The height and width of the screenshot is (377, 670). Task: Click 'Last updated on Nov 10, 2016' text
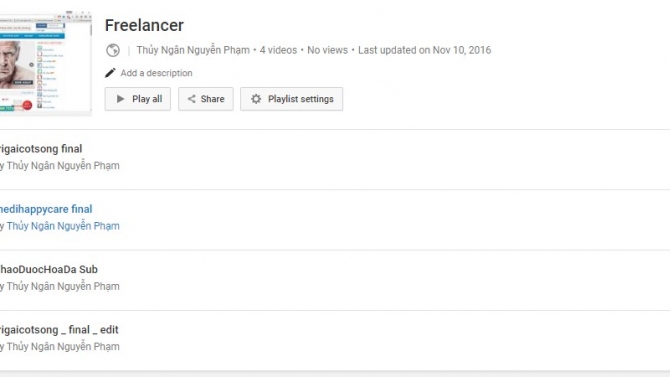click(x=424, y=50)
